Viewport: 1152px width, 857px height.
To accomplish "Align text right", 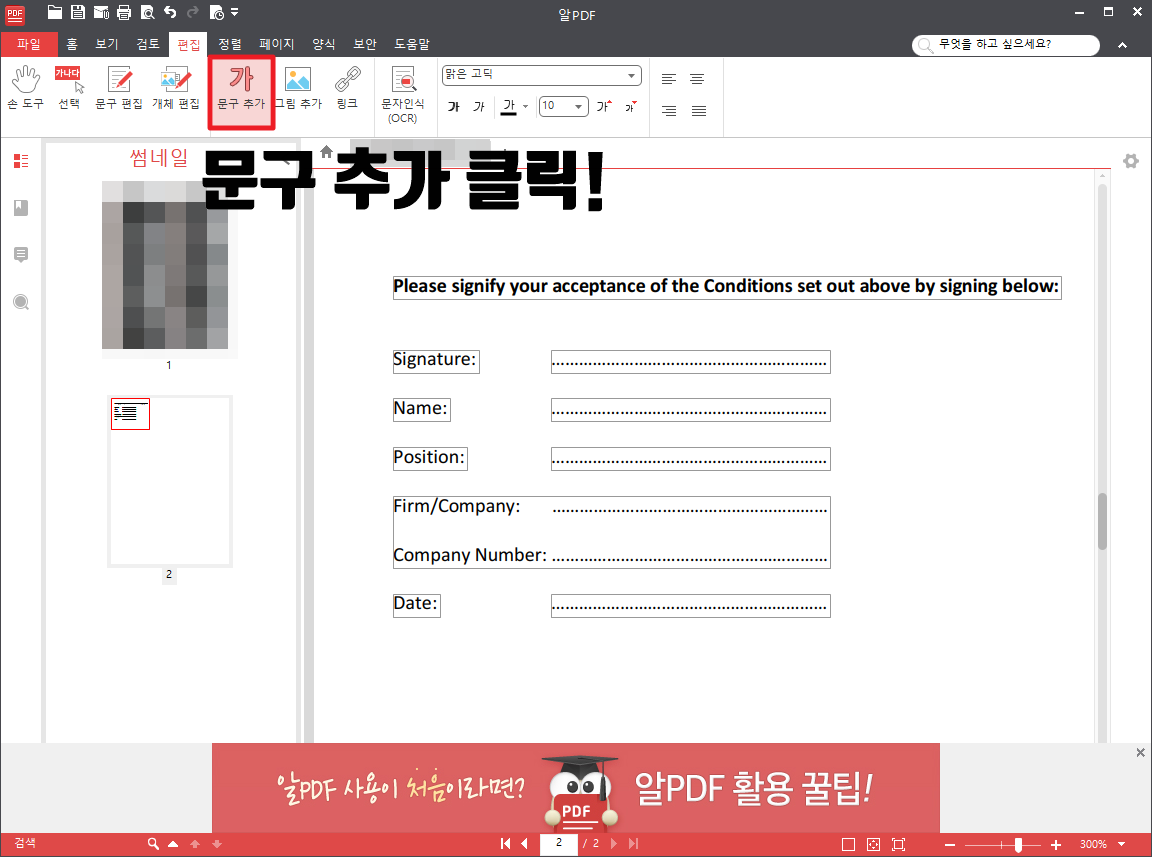I will 669,111.
